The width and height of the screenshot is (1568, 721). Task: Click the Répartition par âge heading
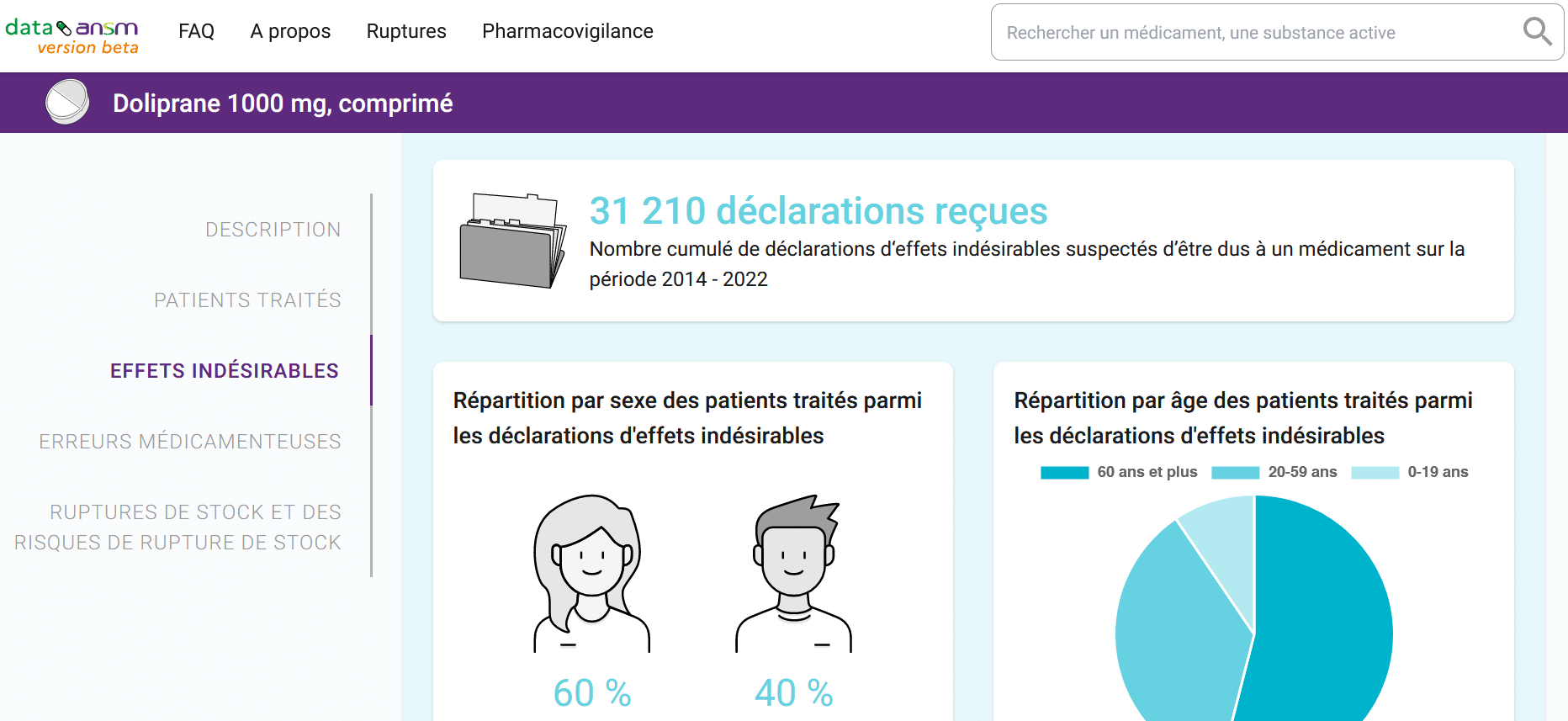tap(1243, 418)
